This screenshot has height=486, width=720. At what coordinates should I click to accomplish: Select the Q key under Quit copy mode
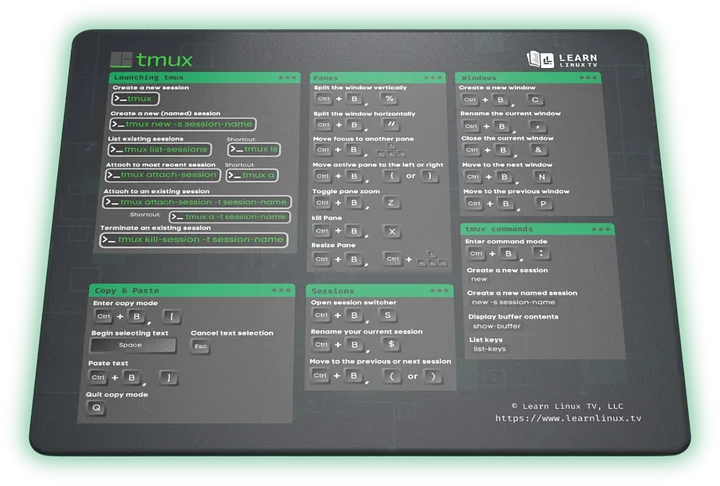click(96, 407)
